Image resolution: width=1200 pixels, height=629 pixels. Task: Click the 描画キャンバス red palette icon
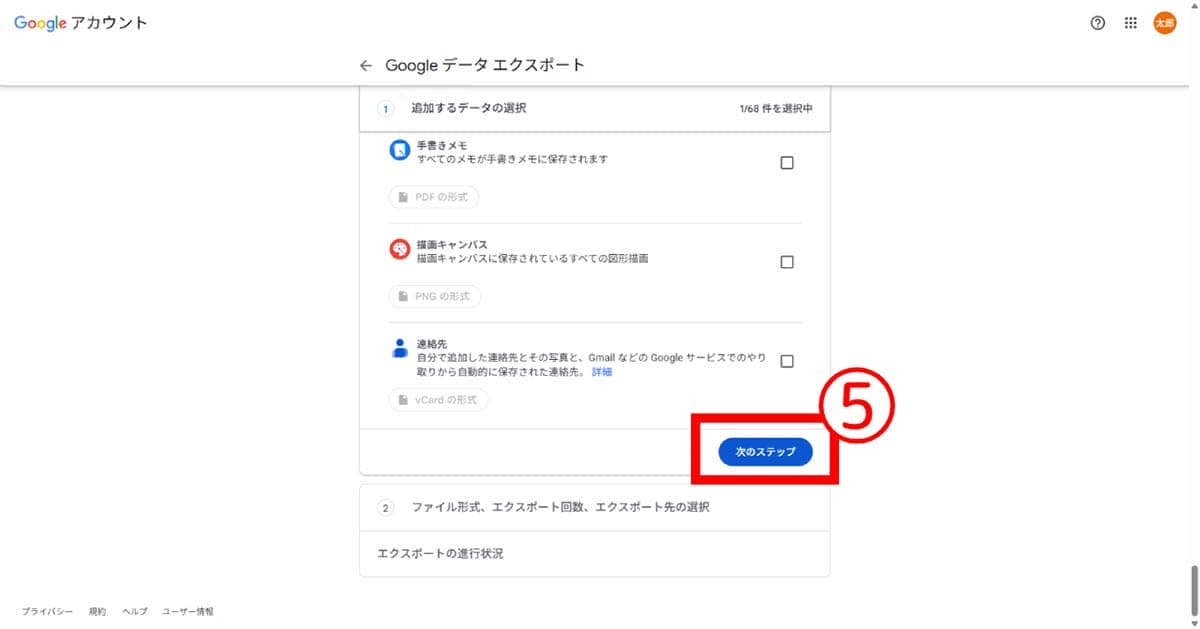click(400, 249)
